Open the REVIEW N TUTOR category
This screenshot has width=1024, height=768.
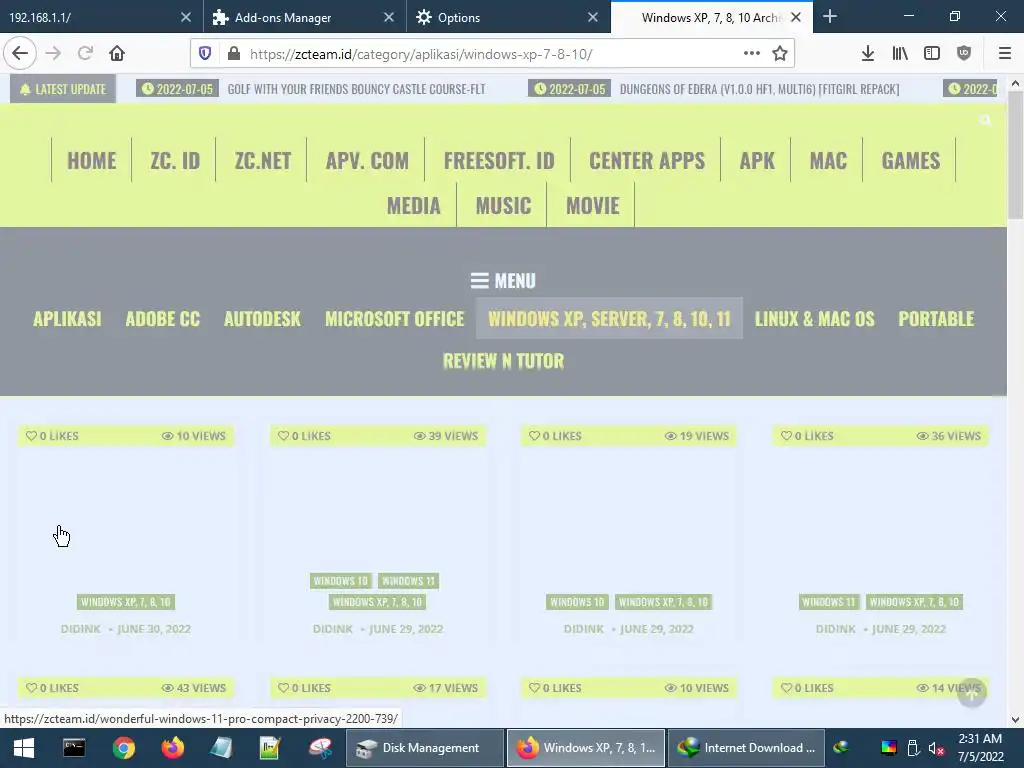[503, 361]
